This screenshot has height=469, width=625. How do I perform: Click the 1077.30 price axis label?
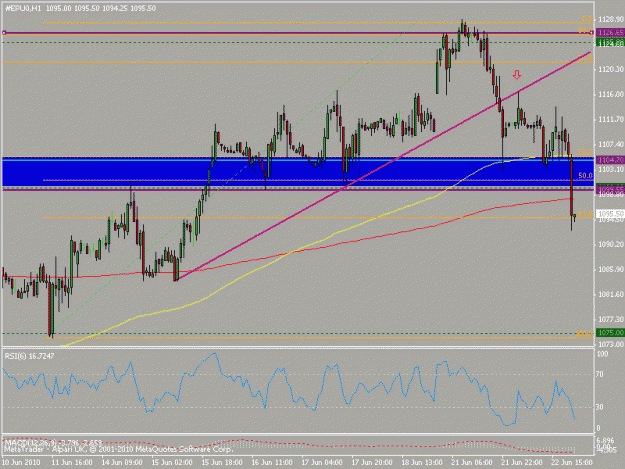611,319
